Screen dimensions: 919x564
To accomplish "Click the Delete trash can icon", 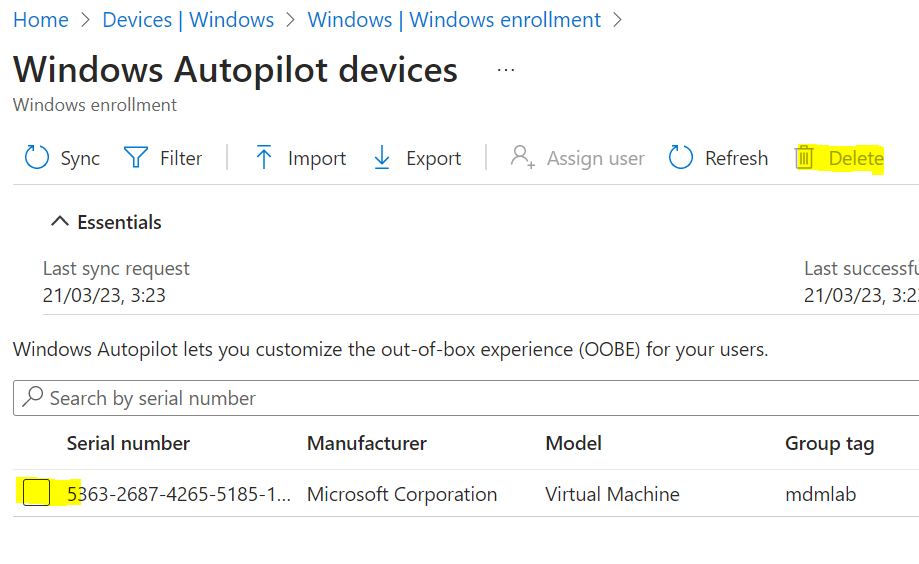I will 805,158.
